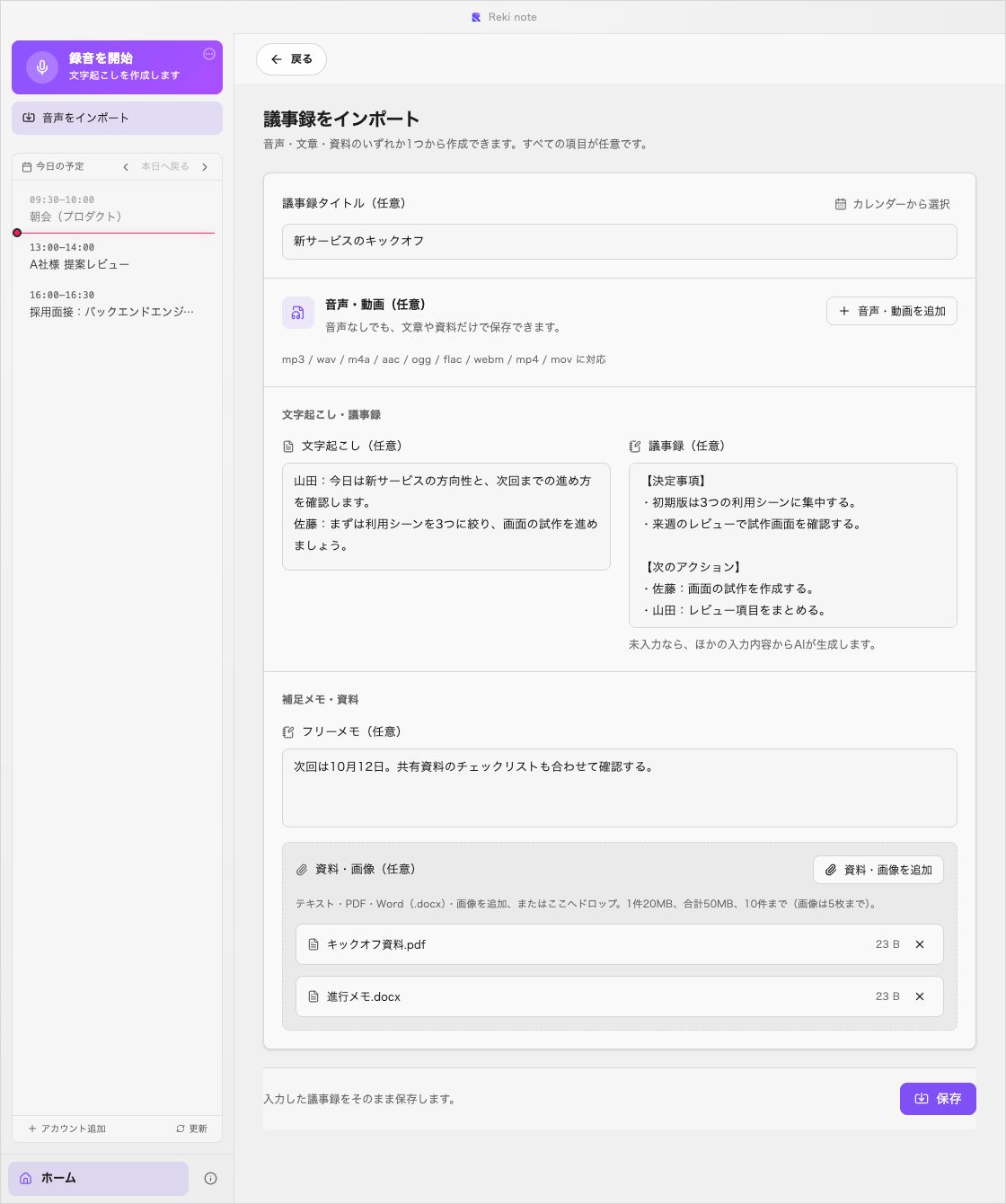Click 本日へ戻る link

tap(165, 167)
